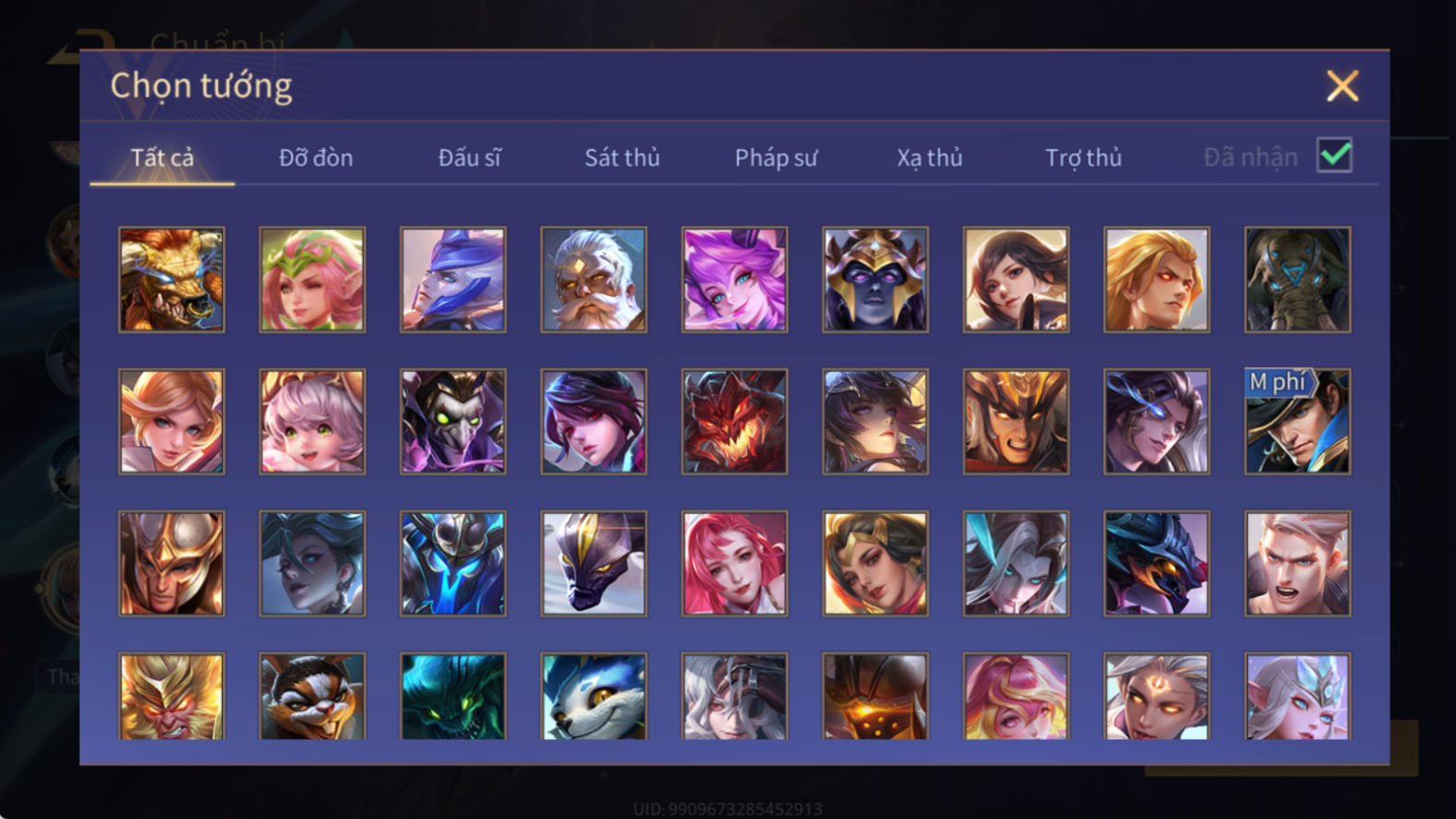The width and height of the screenshot is (1456, 819).
Task: Toggle the "Đã nhận" checkbox
Action: pyautogui.click(x=1334, y=156)
